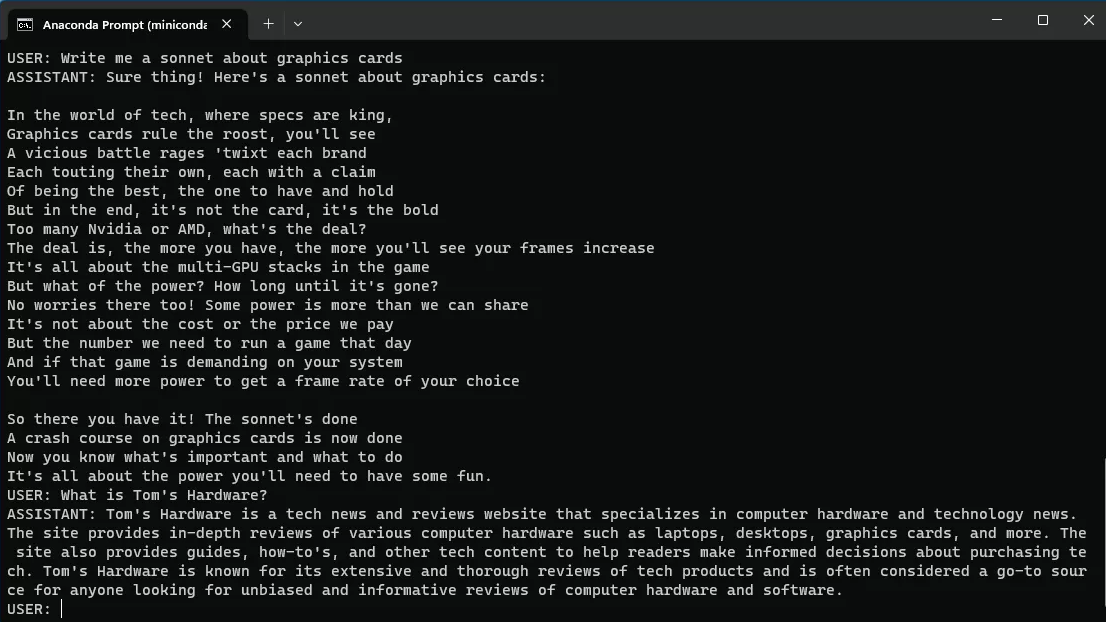Expand the new tab profile dropdown chevron
This screenshot has width=1106, height=622.
pos(298,23)
